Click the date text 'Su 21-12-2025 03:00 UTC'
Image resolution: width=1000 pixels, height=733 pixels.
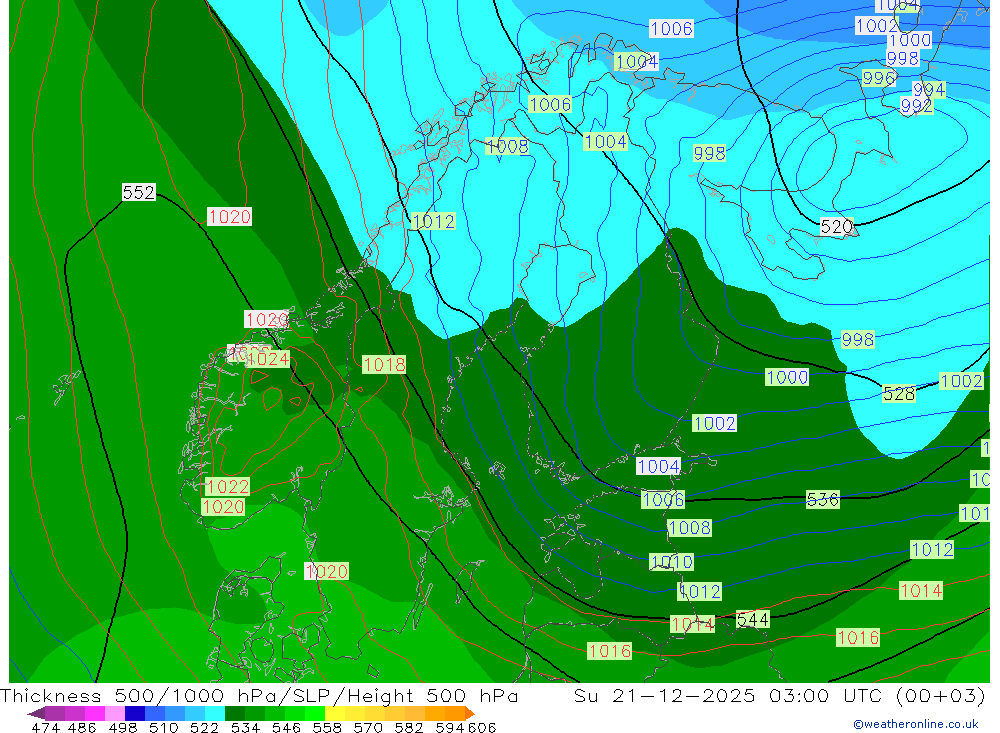point(731,695)
